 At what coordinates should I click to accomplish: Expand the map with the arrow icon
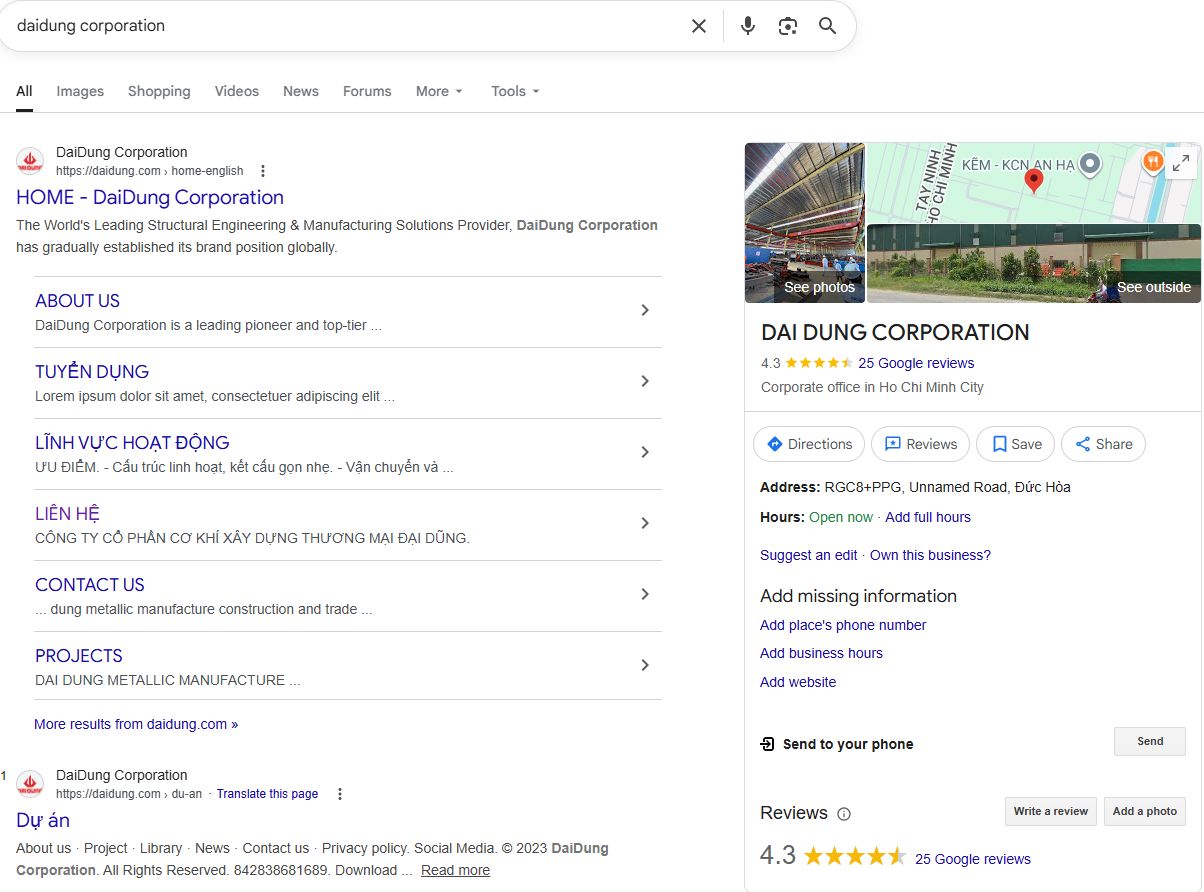[x=1181, y=161]
